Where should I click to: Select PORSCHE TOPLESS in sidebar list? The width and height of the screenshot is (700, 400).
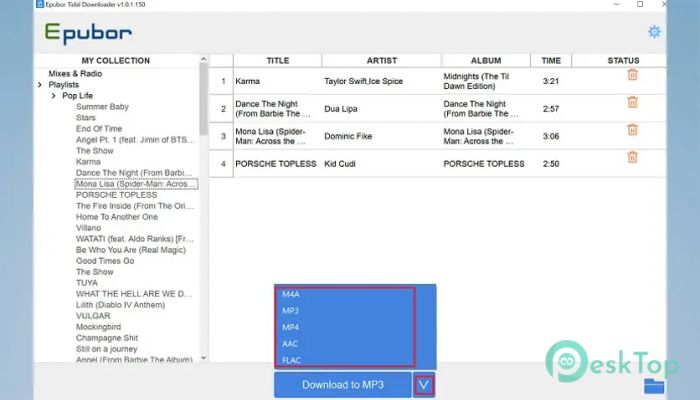click(x=117, y=195)
